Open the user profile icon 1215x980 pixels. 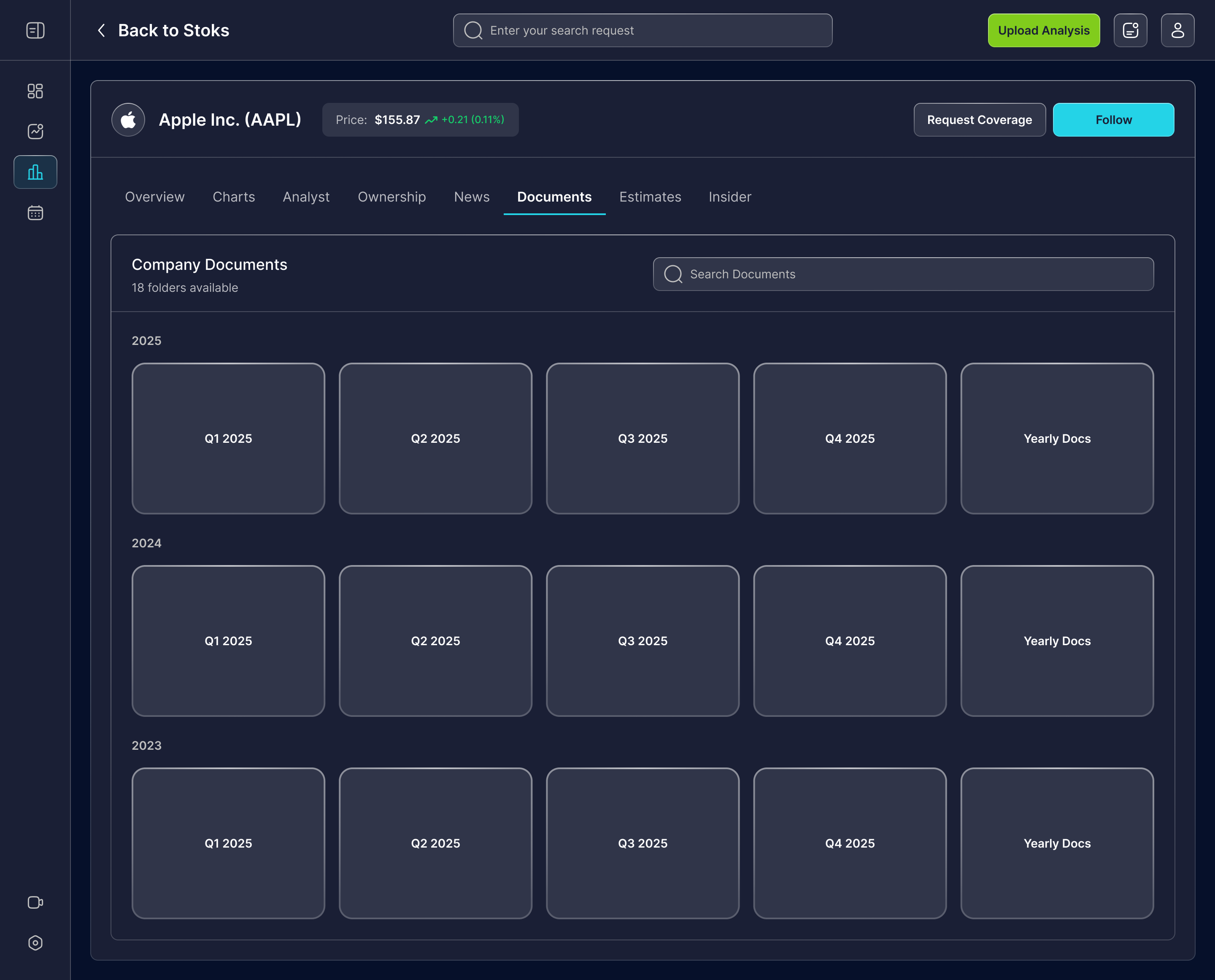1177,30
